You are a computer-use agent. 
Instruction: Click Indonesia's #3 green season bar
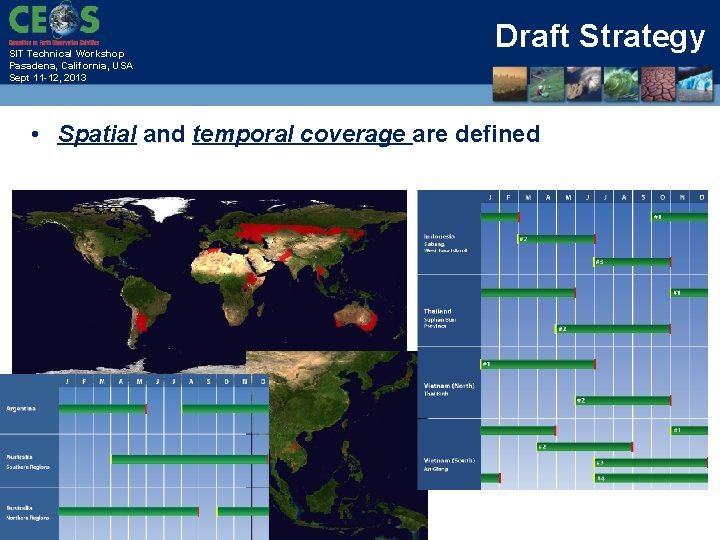(x=633, y=262)
